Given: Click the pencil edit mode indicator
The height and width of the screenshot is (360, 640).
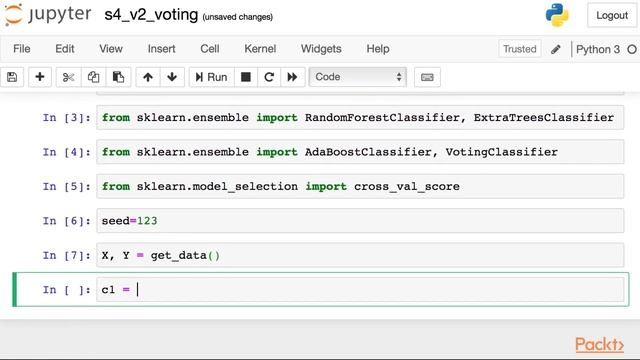Looking at the screenshot, I should tap(556, 49).
